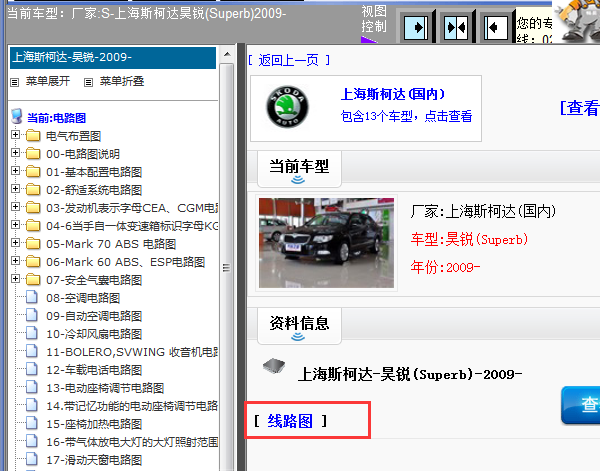The height and width of the screenshot is (471, 600).
Task: Click the document icon for 15-座椅加热电路图
Action: pos(32,423)
